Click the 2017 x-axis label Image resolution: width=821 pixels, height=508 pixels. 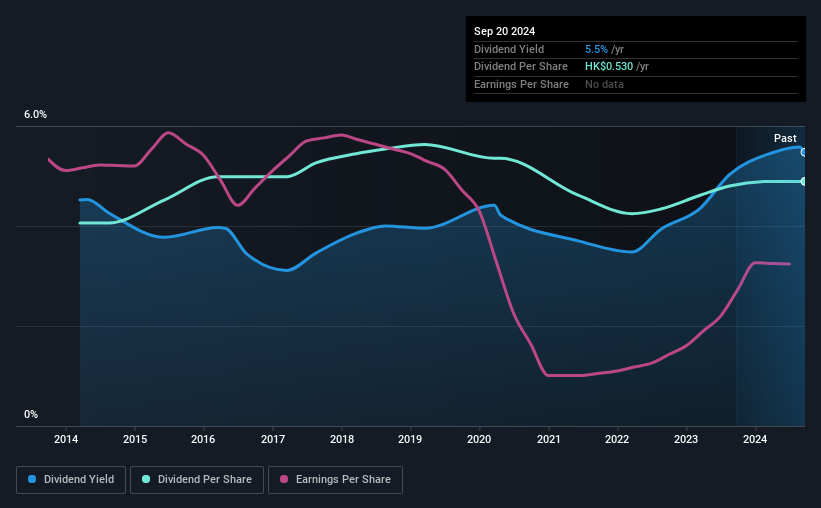(273, 439)
